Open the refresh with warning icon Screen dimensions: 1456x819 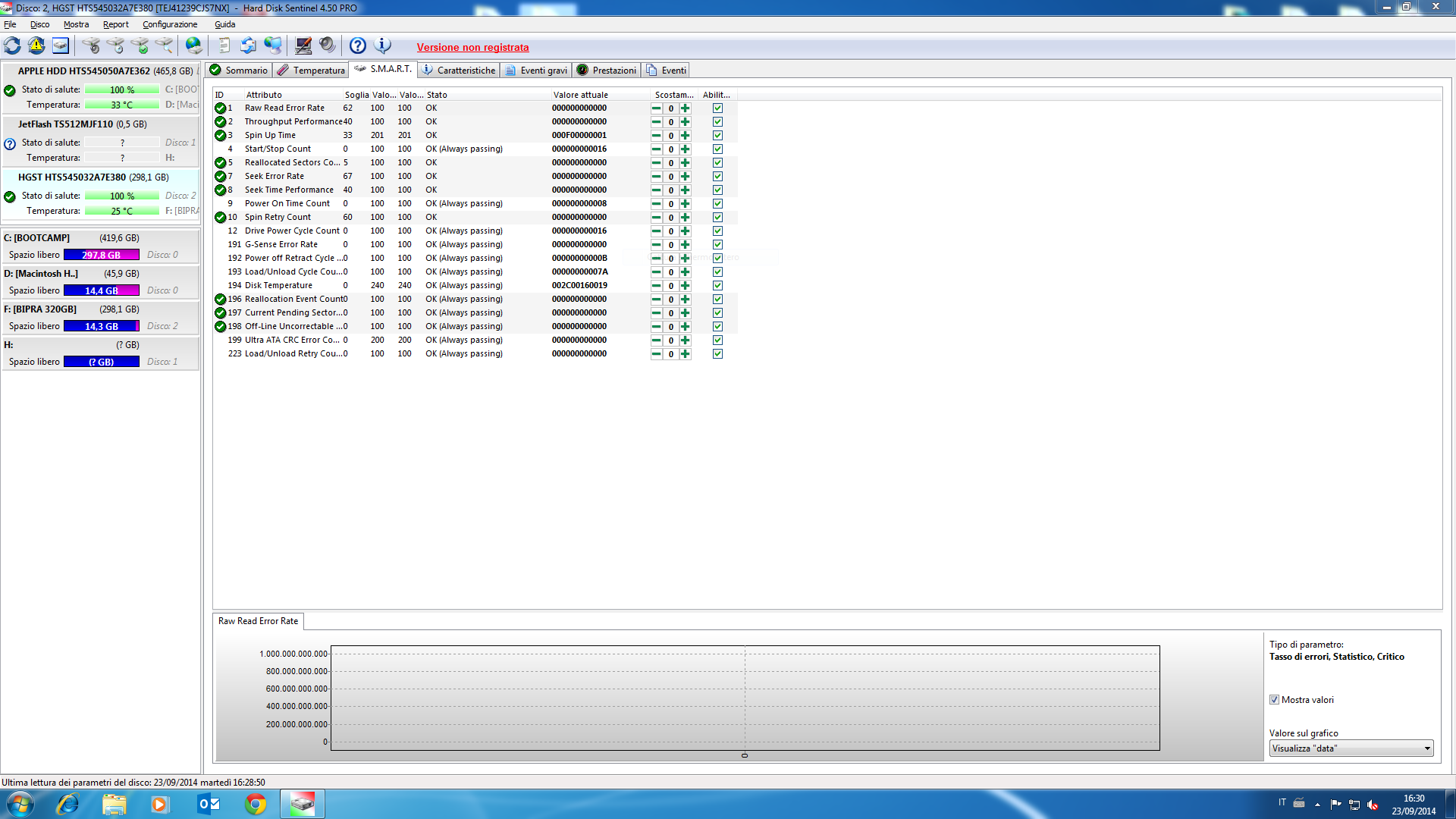point(36,45)
